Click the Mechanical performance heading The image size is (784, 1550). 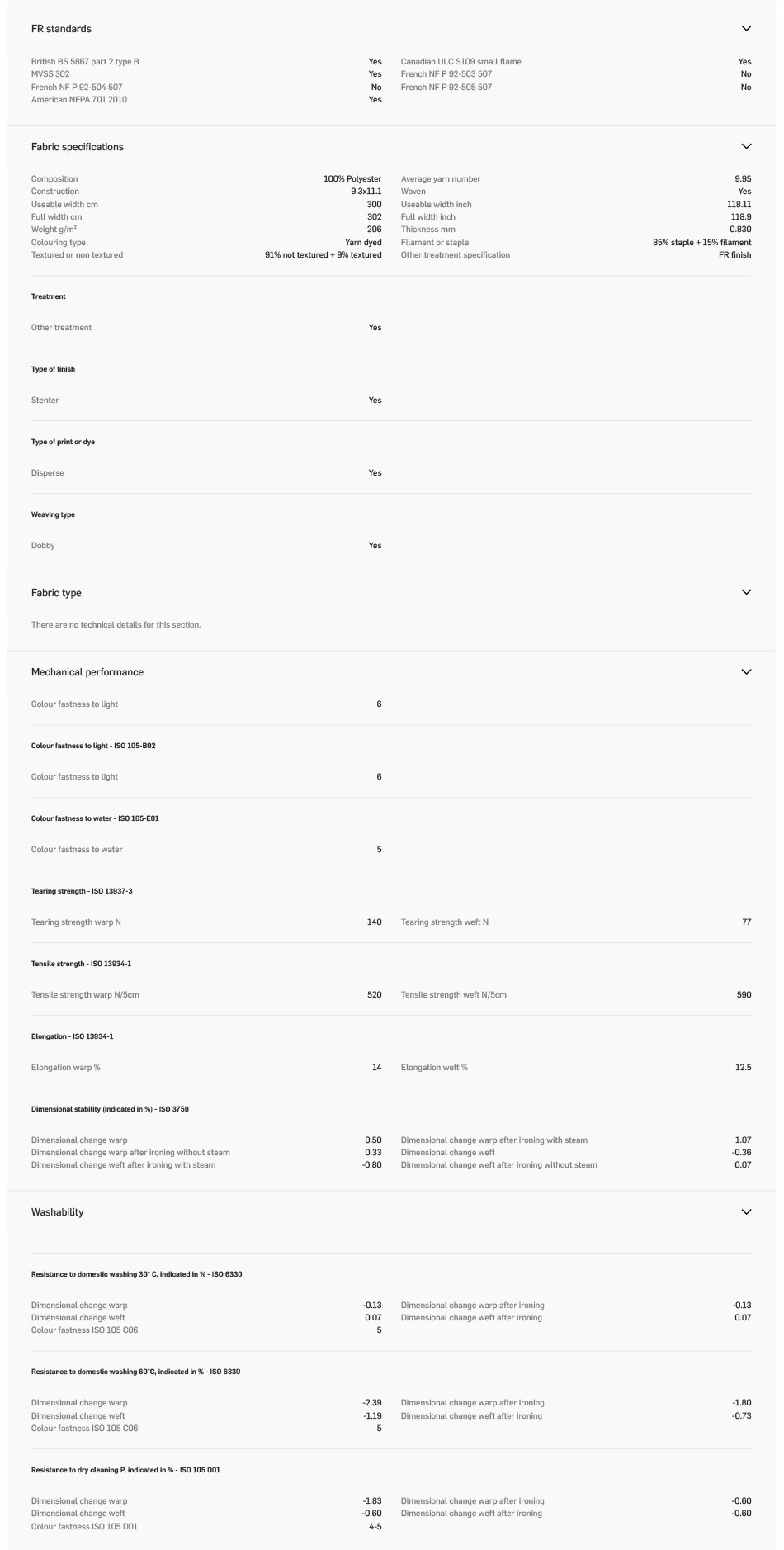pos(87,672)
